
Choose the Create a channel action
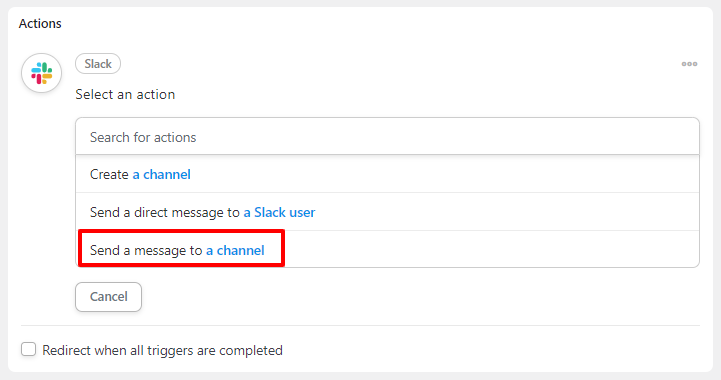[387, 174]
